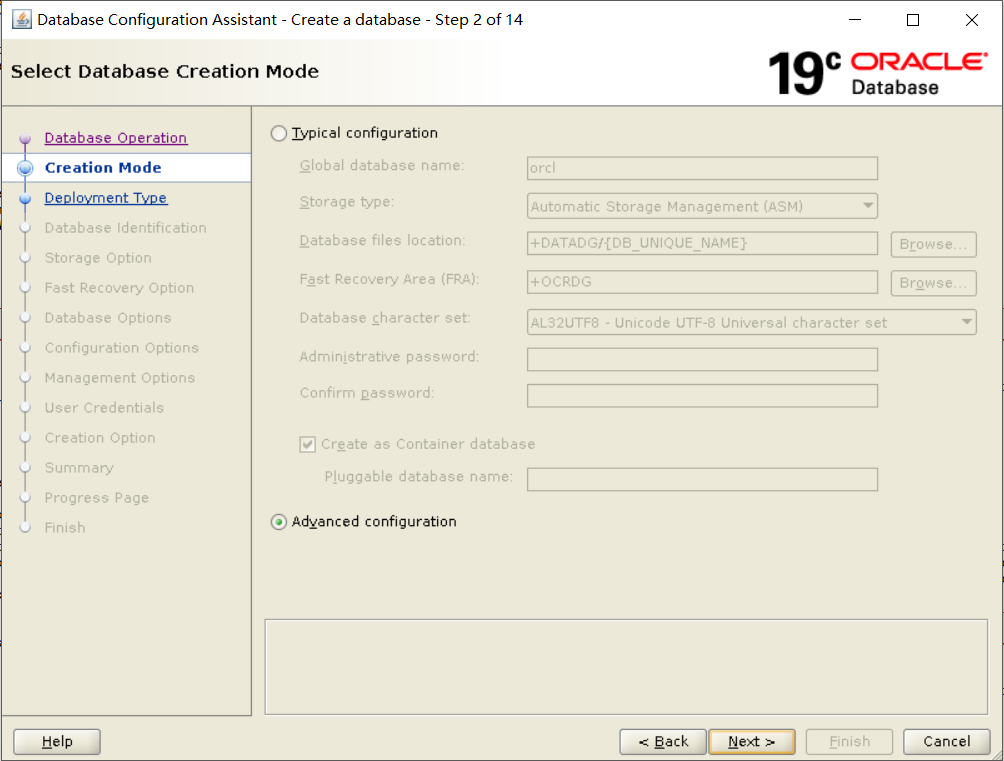Click Database Identification step
This screenshot has width=1004, height=761.
(126, 228)
